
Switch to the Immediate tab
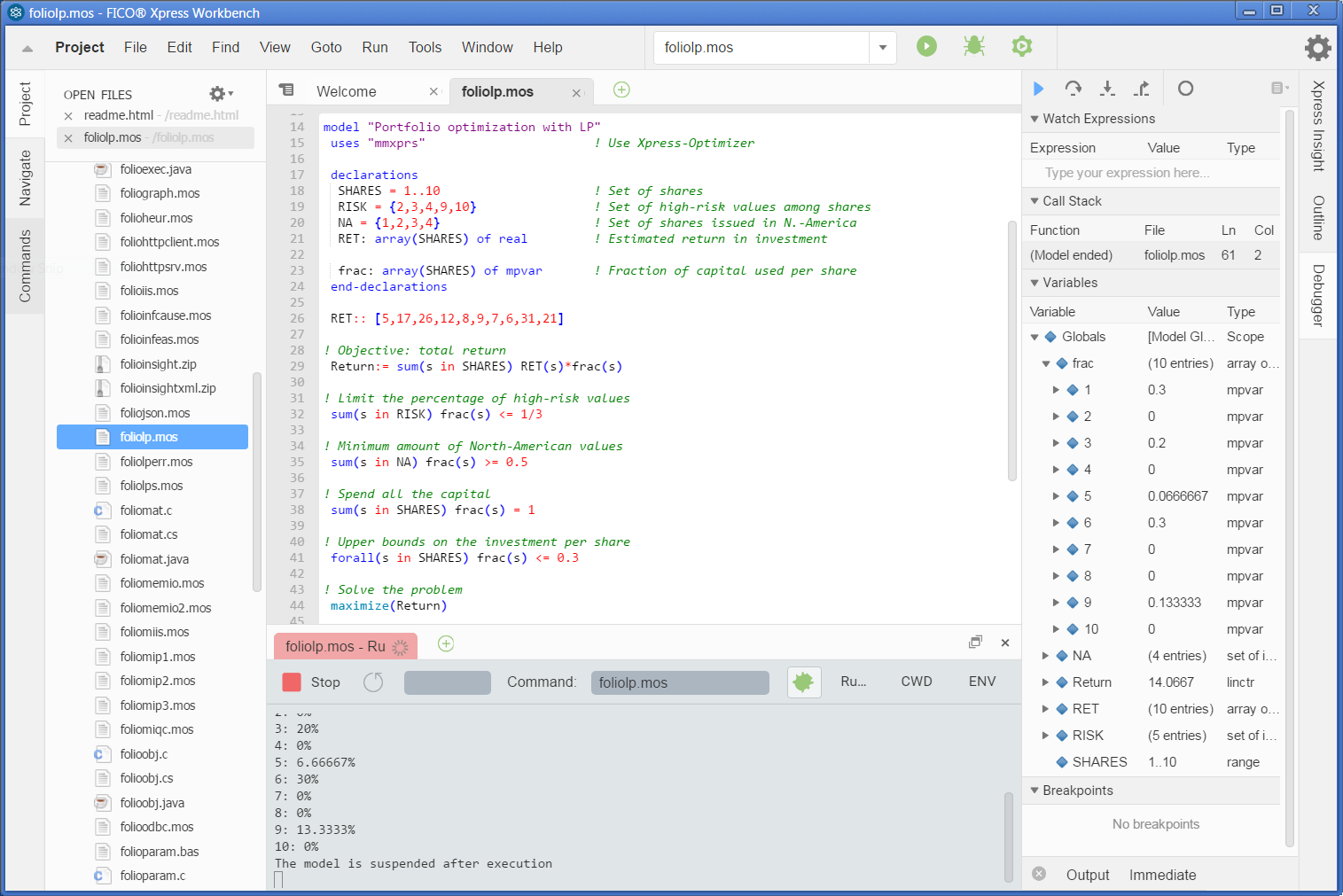[1163, 875]
